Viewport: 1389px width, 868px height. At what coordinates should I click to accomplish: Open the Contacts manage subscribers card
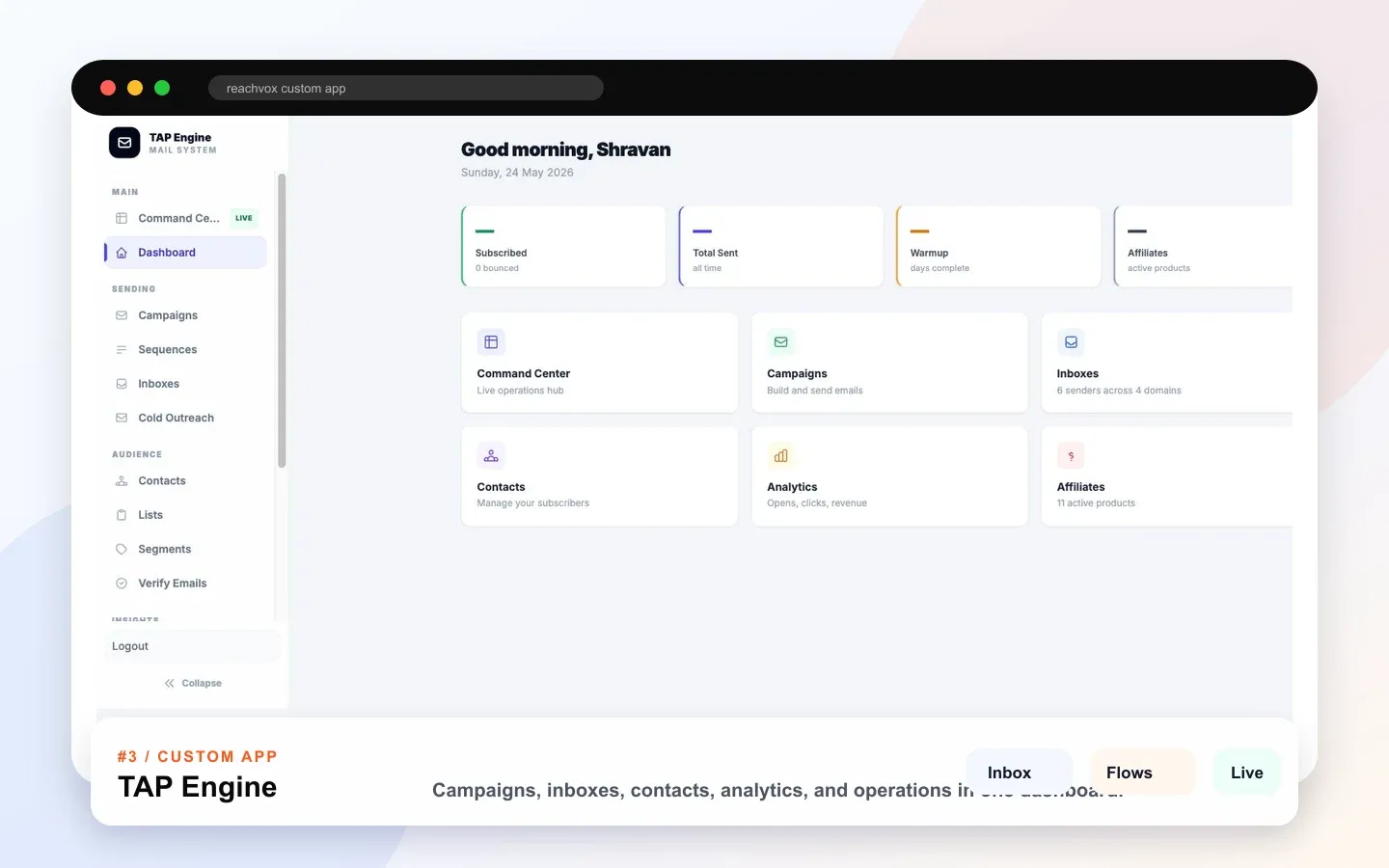[x=600, y=476]
